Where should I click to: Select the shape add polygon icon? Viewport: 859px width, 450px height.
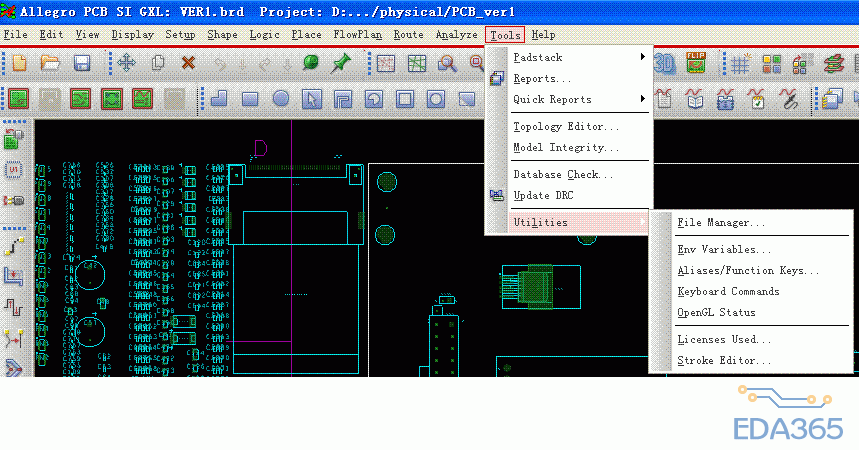219,99
